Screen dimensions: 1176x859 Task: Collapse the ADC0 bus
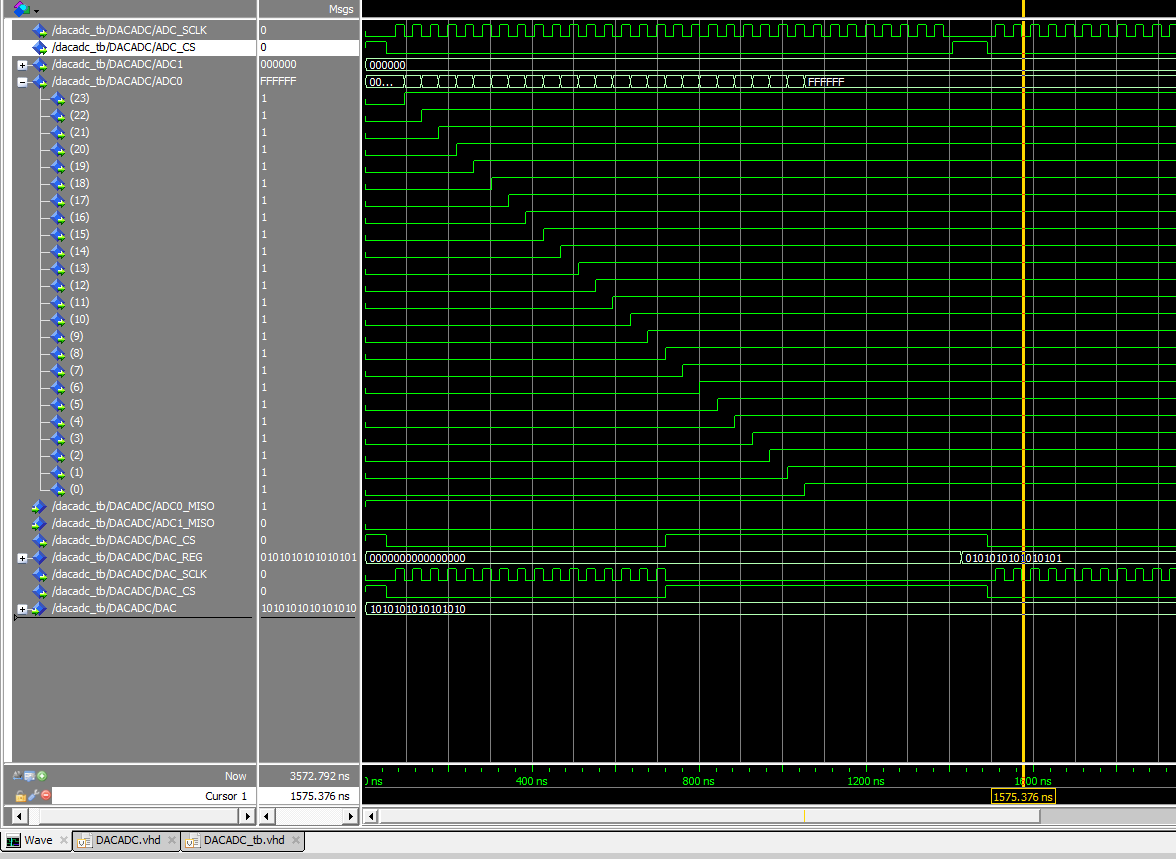(22, 83)
